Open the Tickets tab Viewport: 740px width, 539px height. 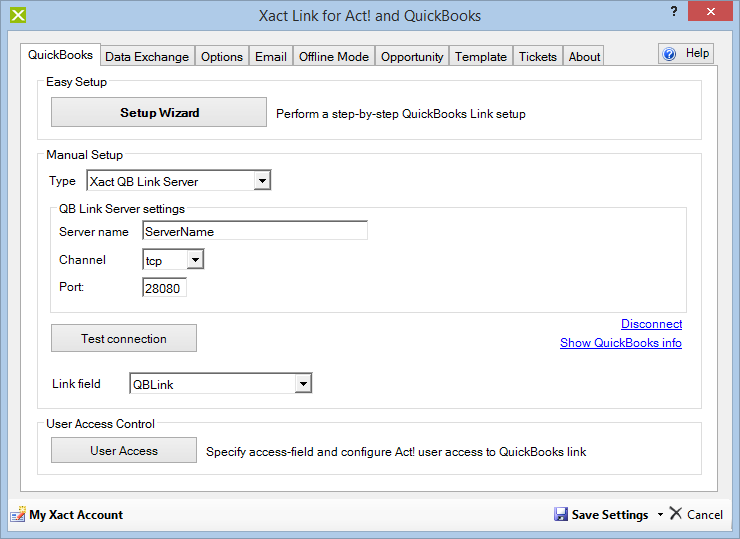pyautogui.click(x=538, y=57)
